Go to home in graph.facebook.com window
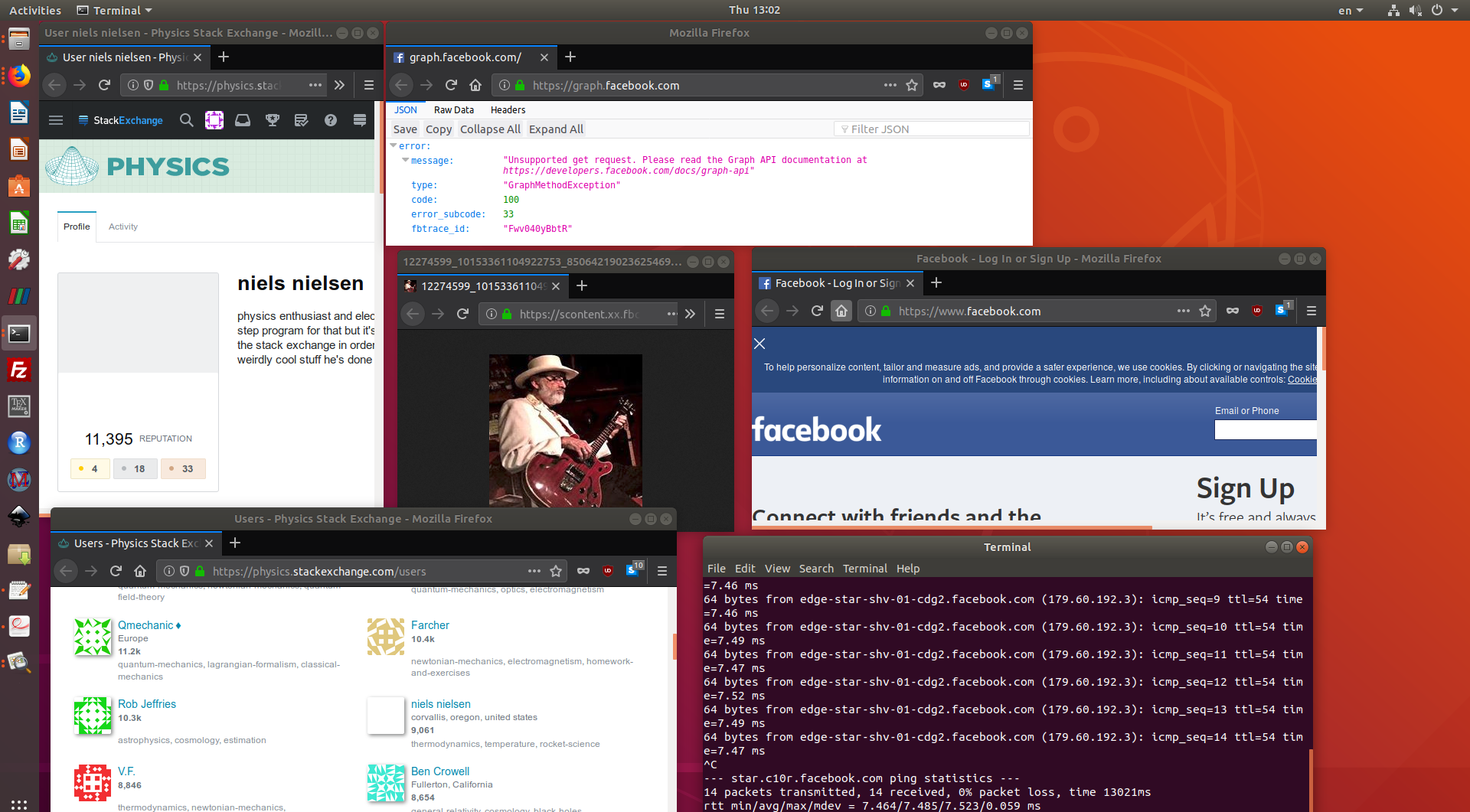1470x812 pixels. (475, 85)
